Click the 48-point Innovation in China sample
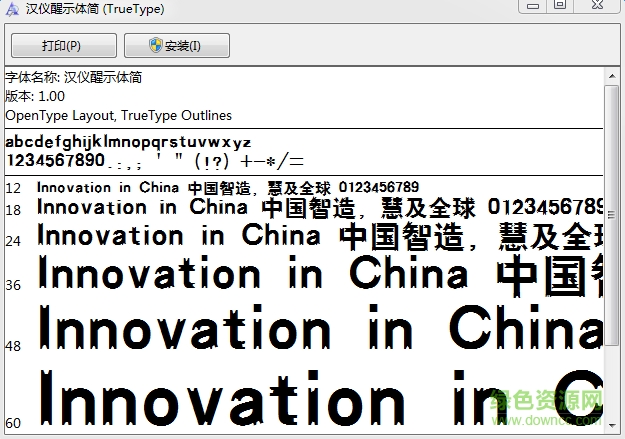This screenshot has width=625, height=439. pos(321,327)
